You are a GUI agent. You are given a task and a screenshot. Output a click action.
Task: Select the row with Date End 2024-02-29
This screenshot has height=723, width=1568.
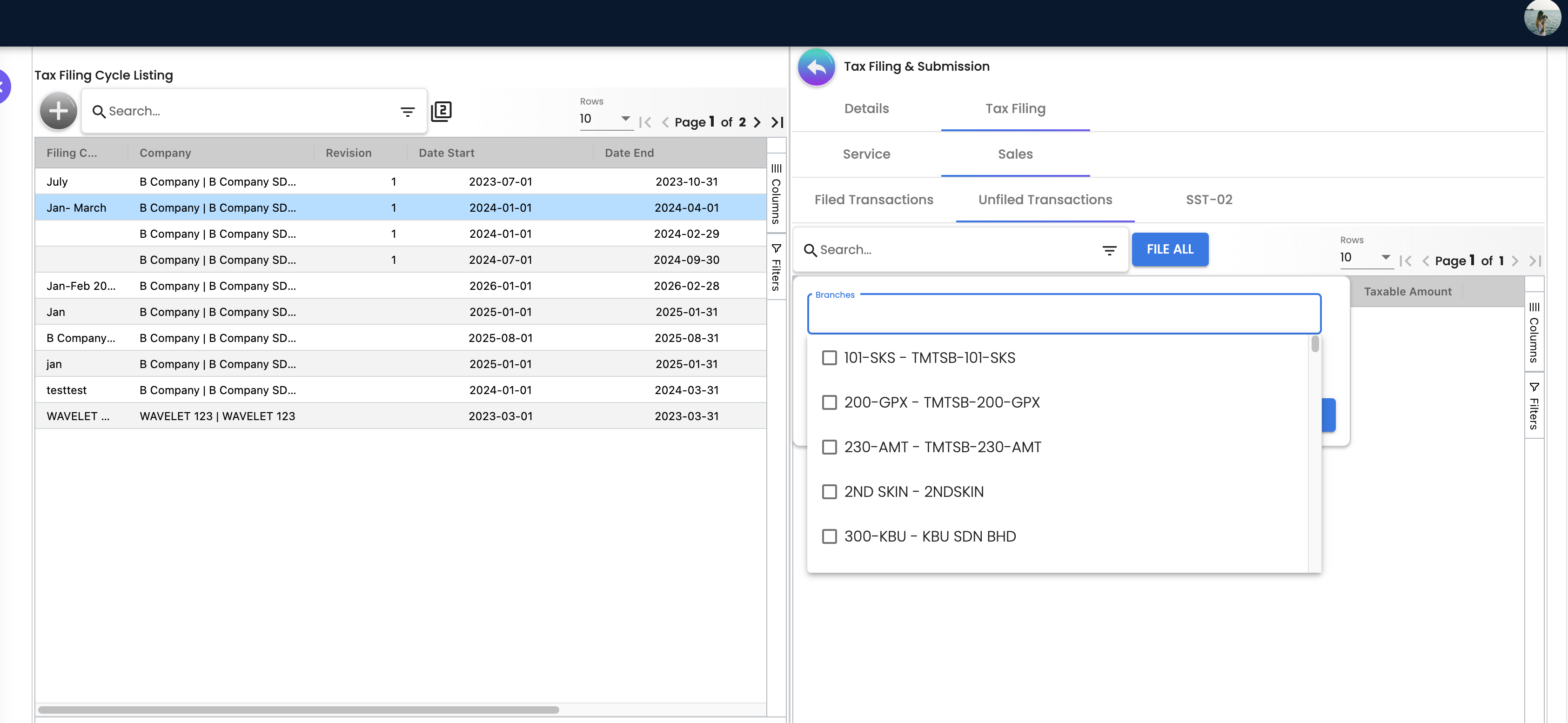pos(401,234)
